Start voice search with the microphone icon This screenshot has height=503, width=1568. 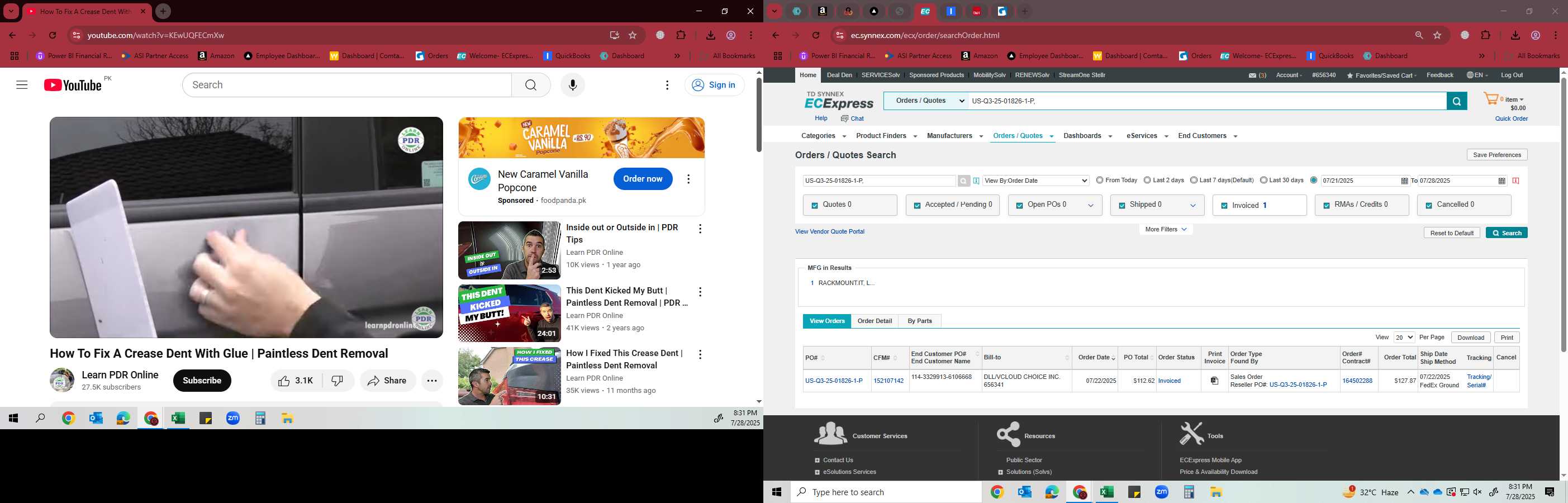tap(572, 86)
